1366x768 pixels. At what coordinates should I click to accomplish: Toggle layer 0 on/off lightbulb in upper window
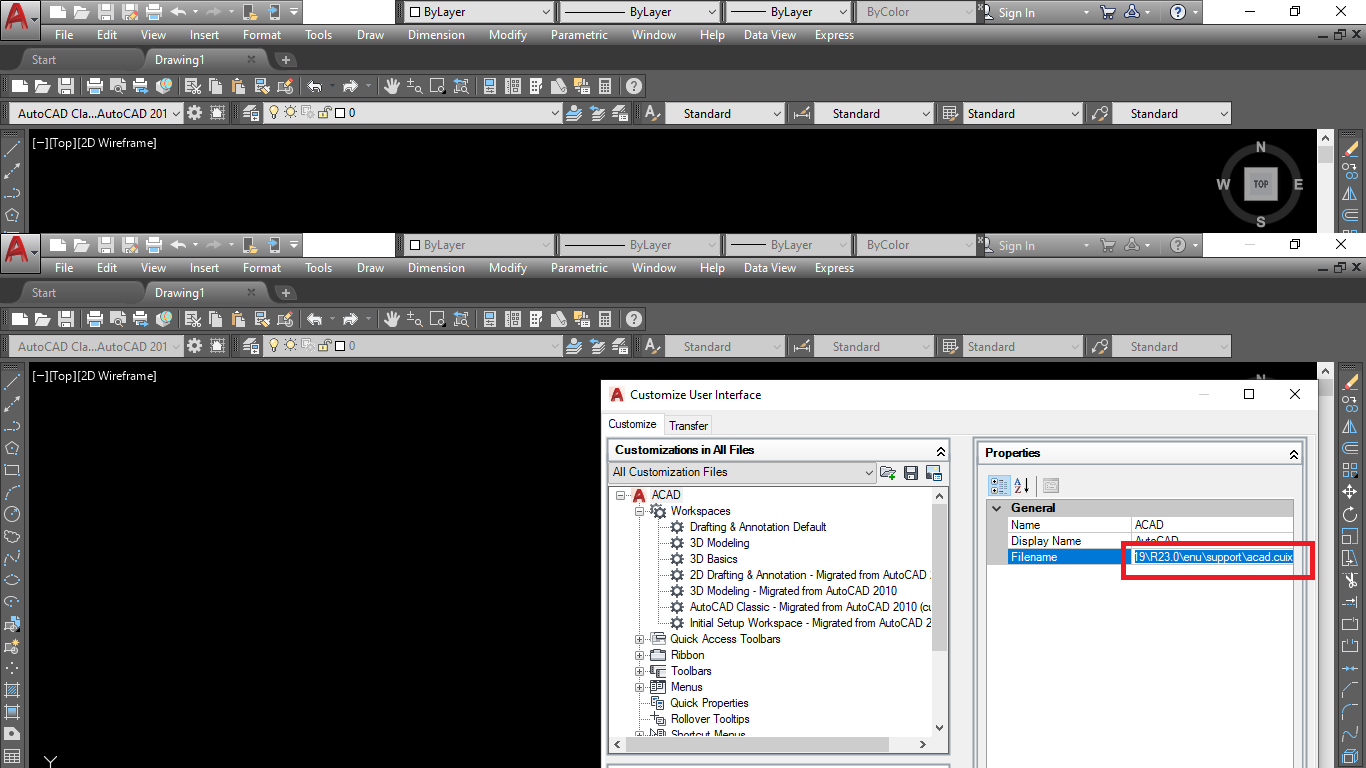[273, 112]
